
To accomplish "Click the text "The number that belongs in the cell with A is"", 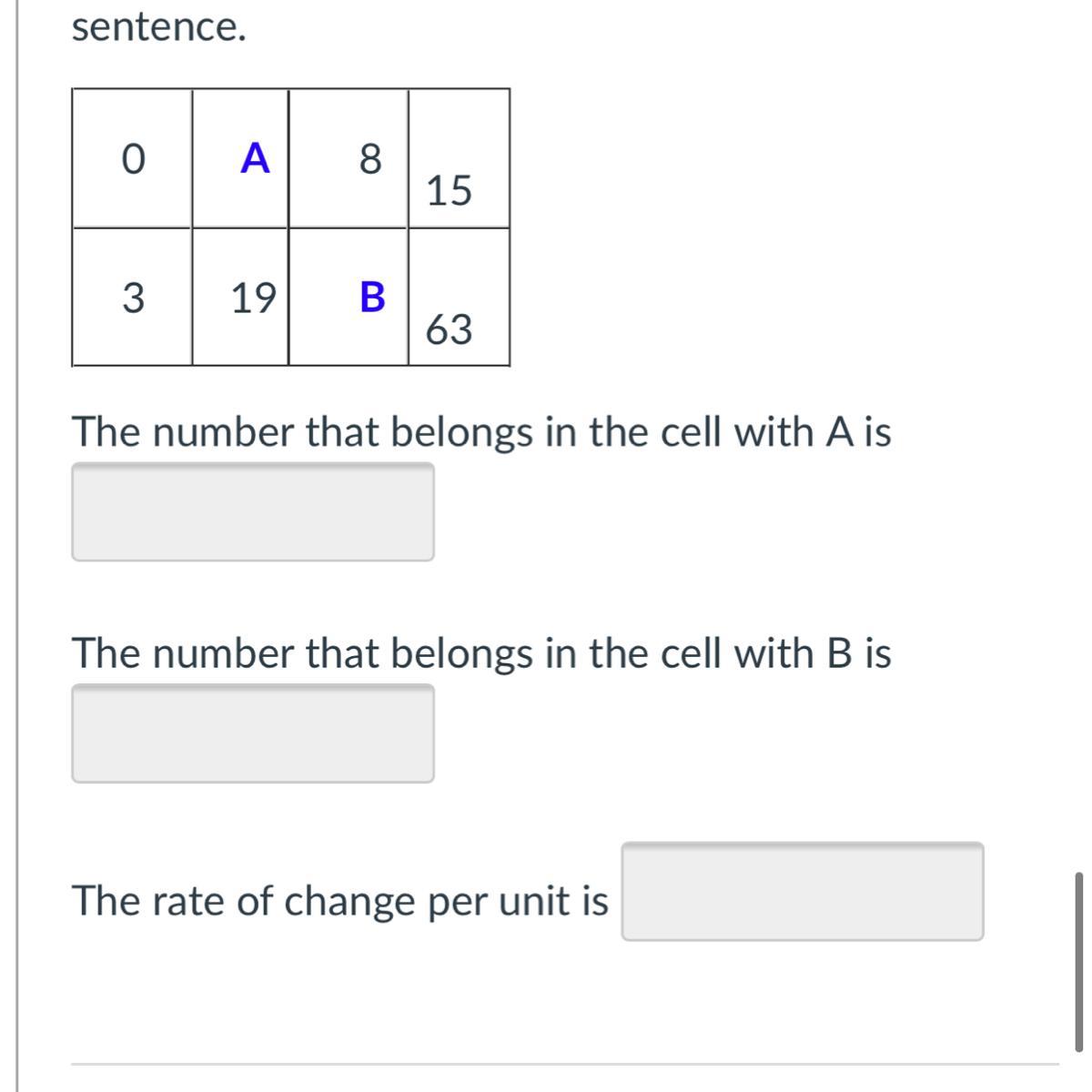I will click(481, 431).
